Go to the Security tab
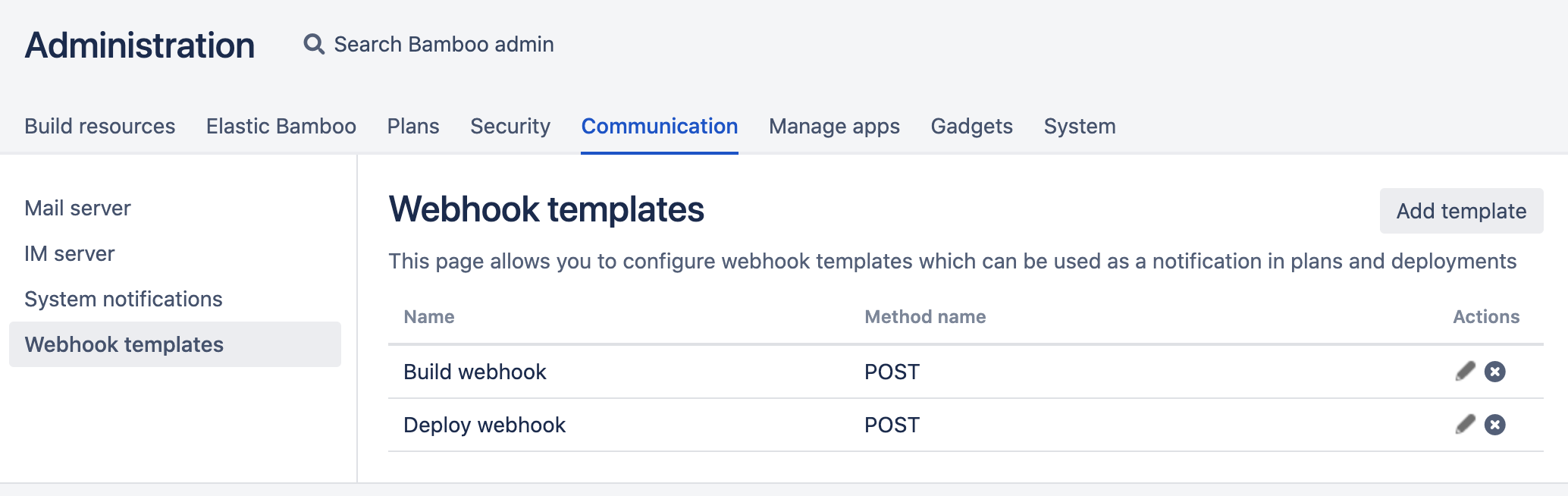 [510, 126]
